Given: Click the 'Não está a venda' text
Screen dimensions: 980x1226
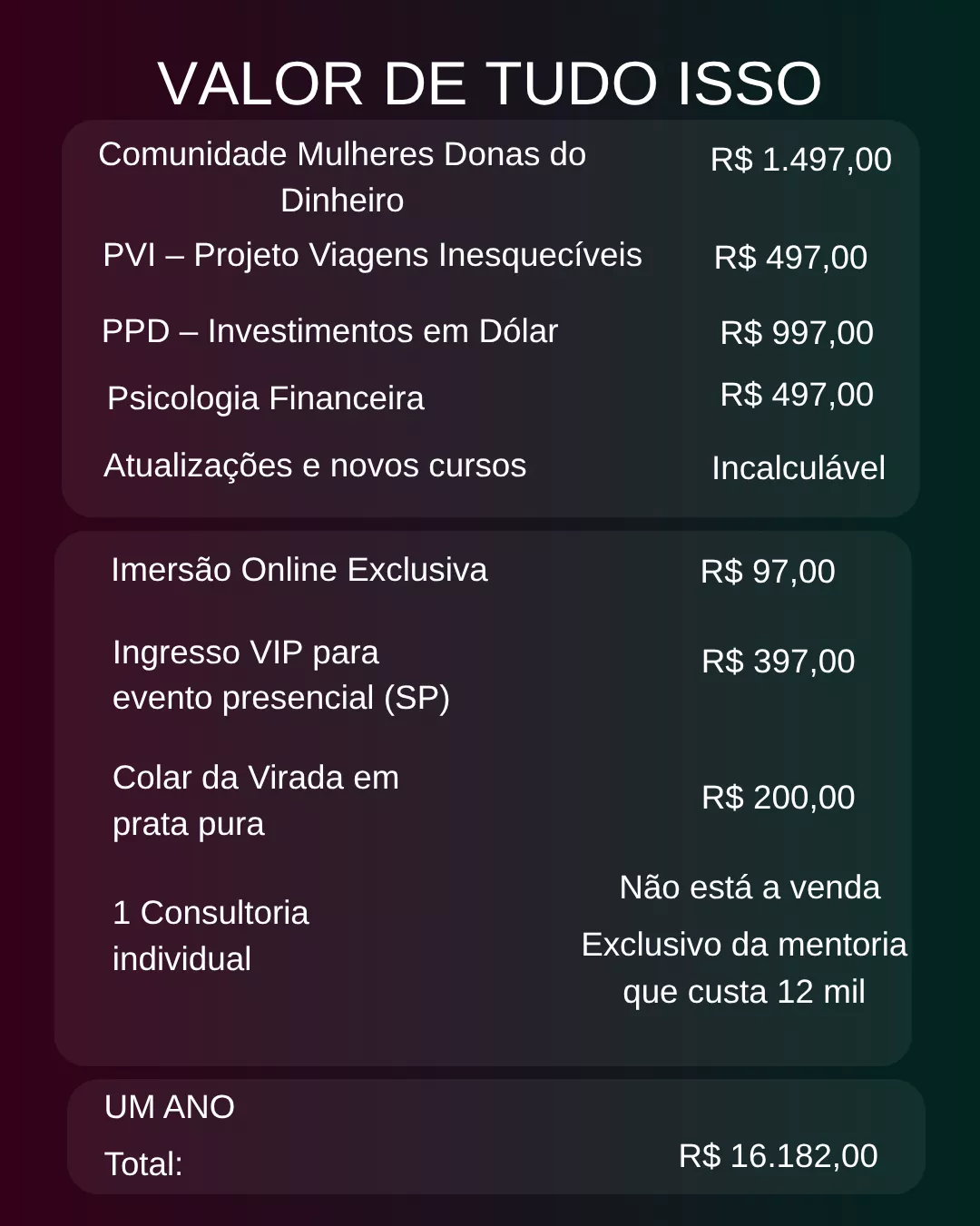Looking at the screenshot, I should 750,888.
